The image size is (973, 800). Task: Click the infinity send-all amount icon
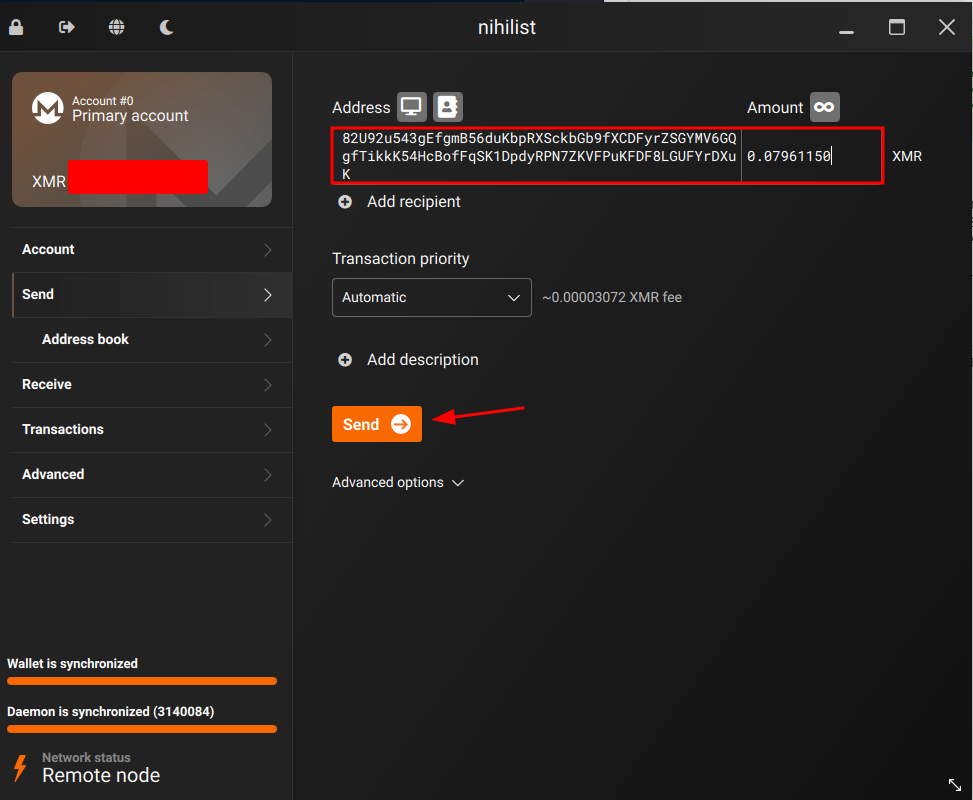[x=824, y=107]
